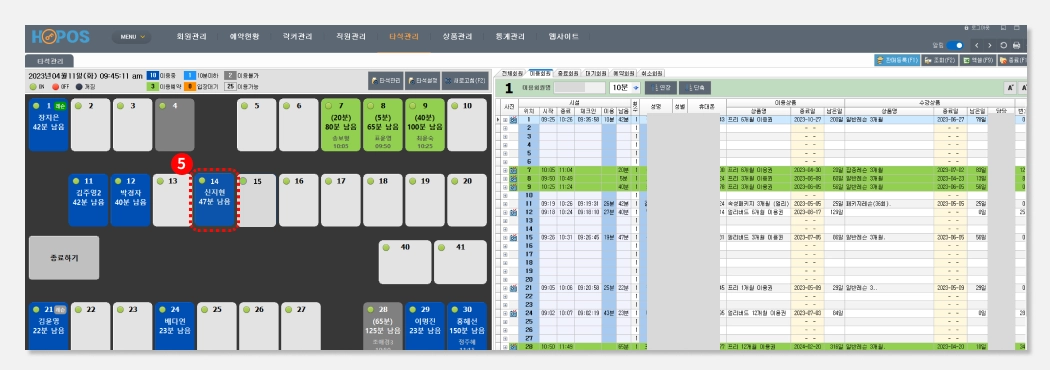Click the photo icon in table row 24

[513, 312]
